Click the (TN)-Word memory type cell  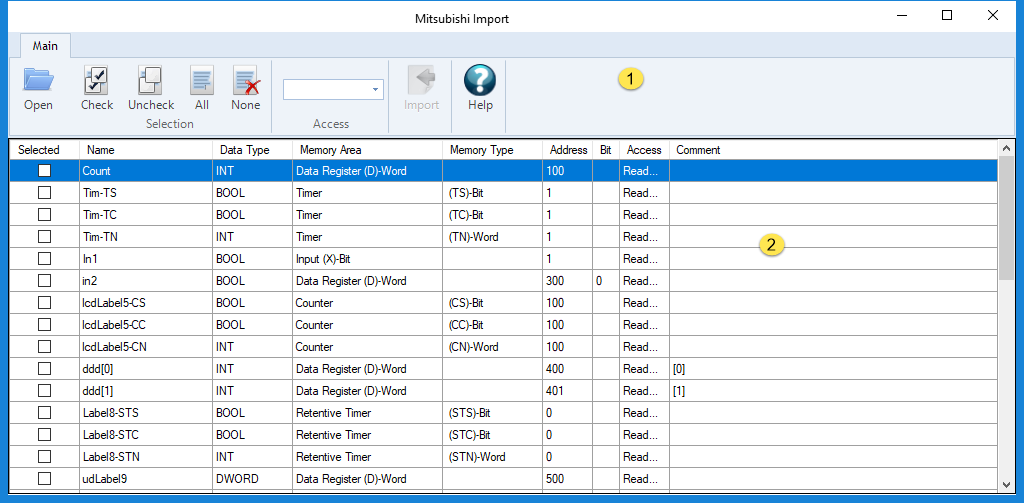pos(492,236)
